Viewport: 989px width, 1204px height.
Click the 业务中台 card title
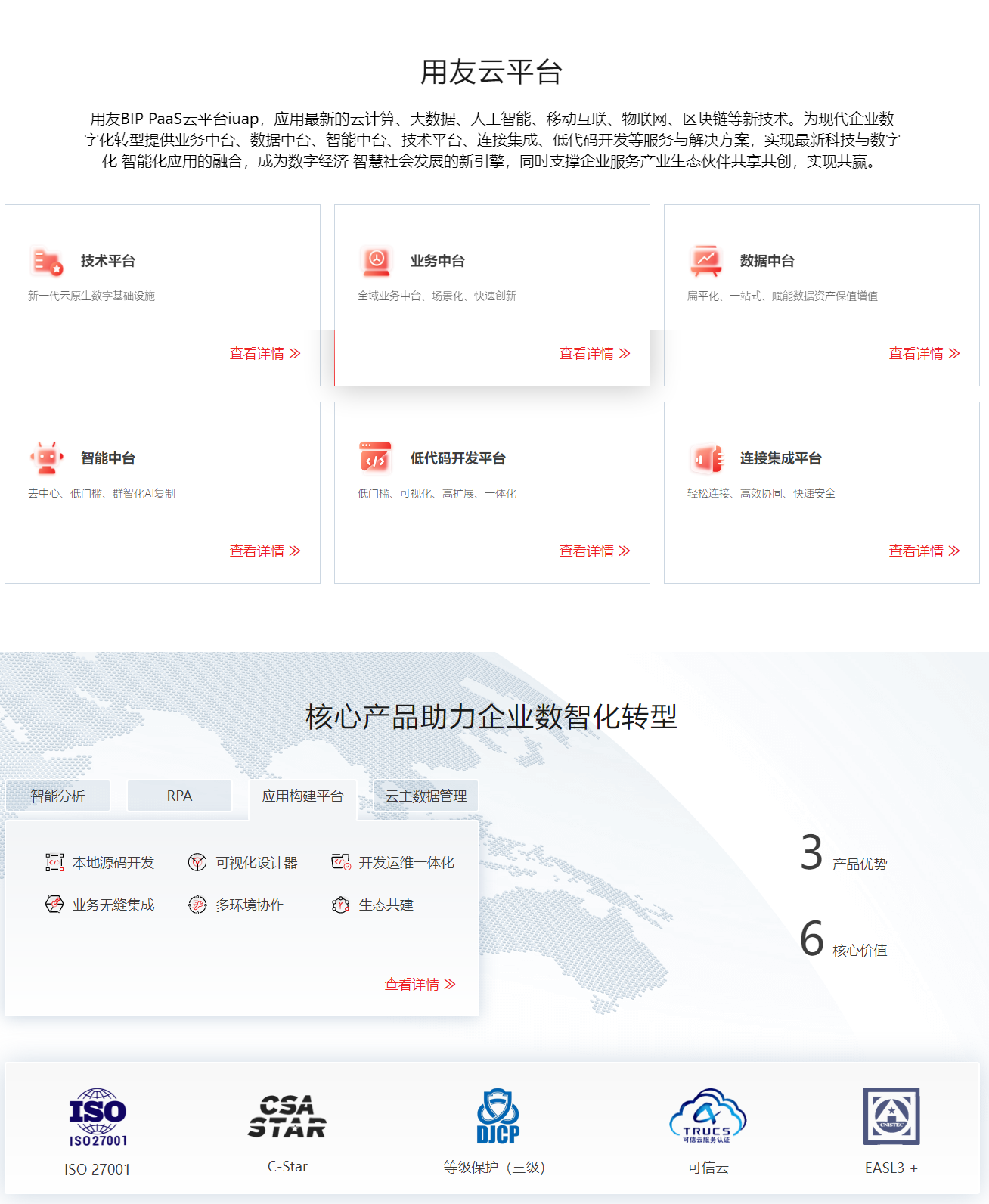click(438, 261)
